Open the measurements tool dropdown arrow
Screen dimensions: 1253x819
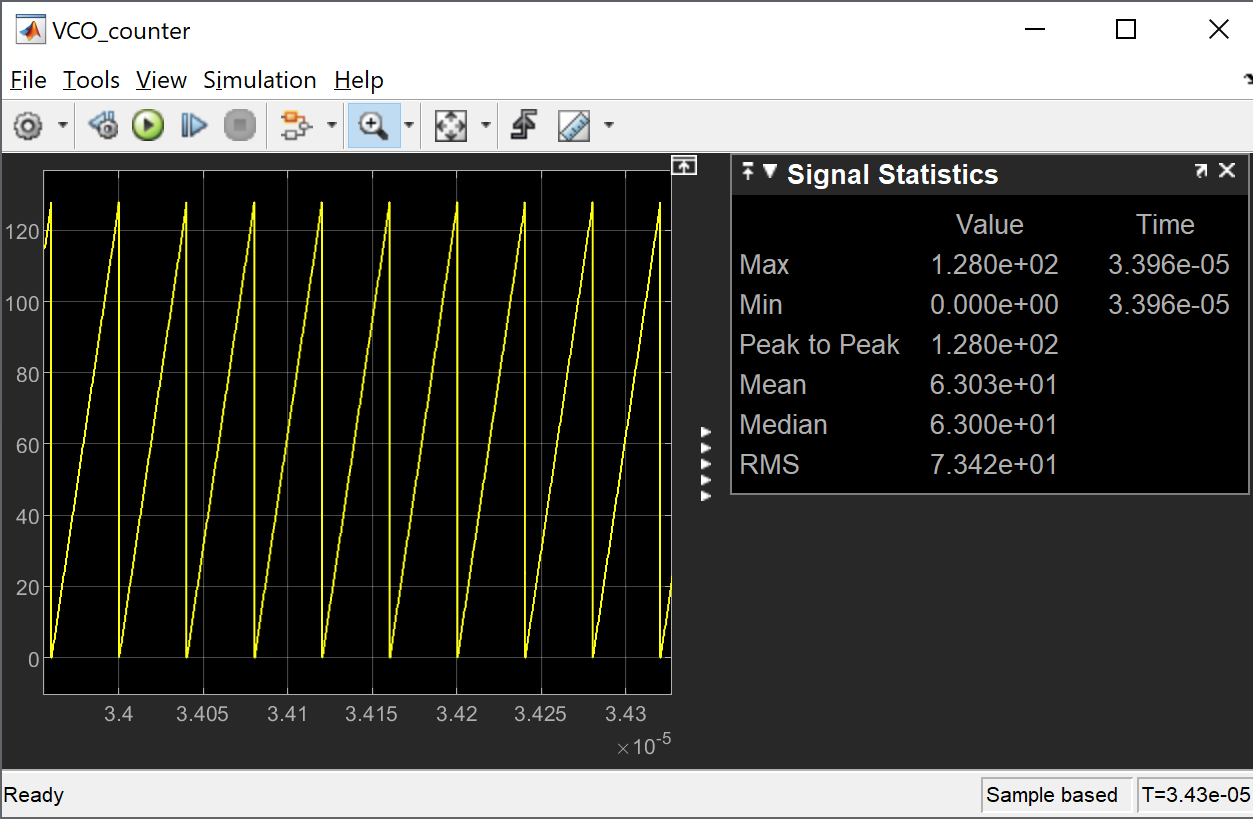[x=609, y=125]
